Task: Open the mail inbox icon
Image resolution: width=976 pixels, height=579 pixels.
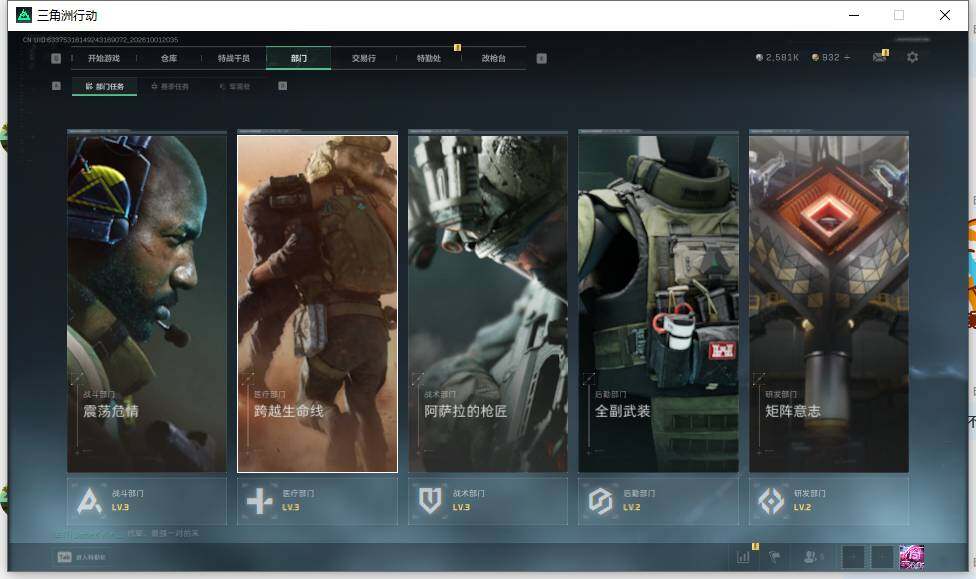Action: (880, 57)
